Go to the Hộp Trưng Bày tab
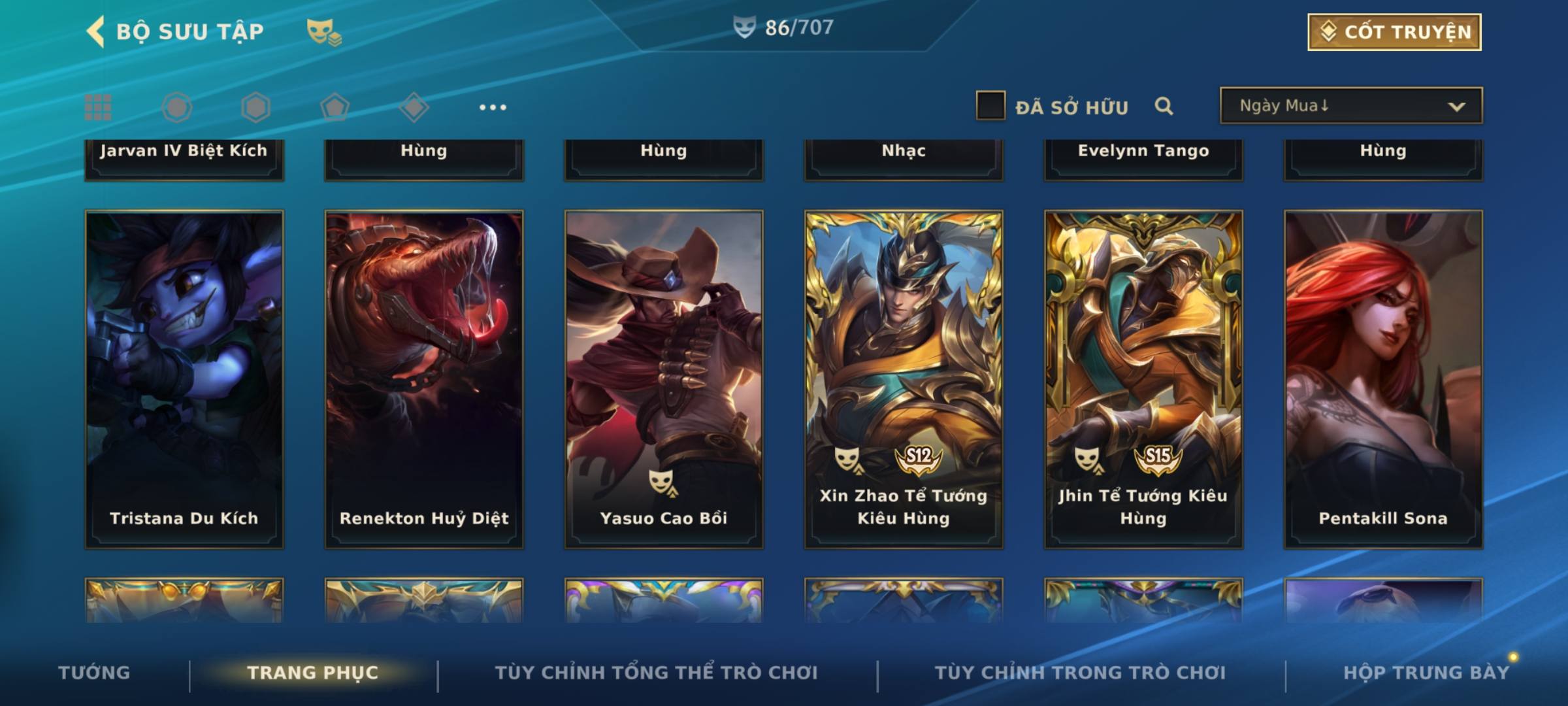The height and width of the screenshot is (706, 1568). pyautogui.click(x=1426, y=673)
